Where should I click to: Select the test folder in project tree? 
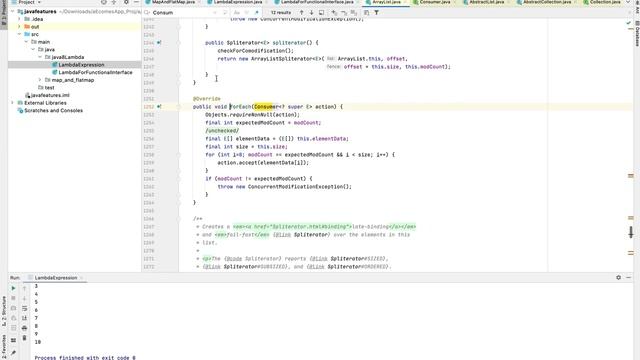coord(49,88)
